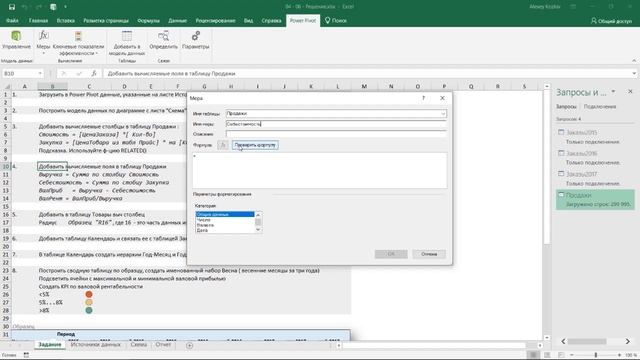Click the Redo arrow in title bar
This screenshot has width=640, height=360.
click(39, 7)
